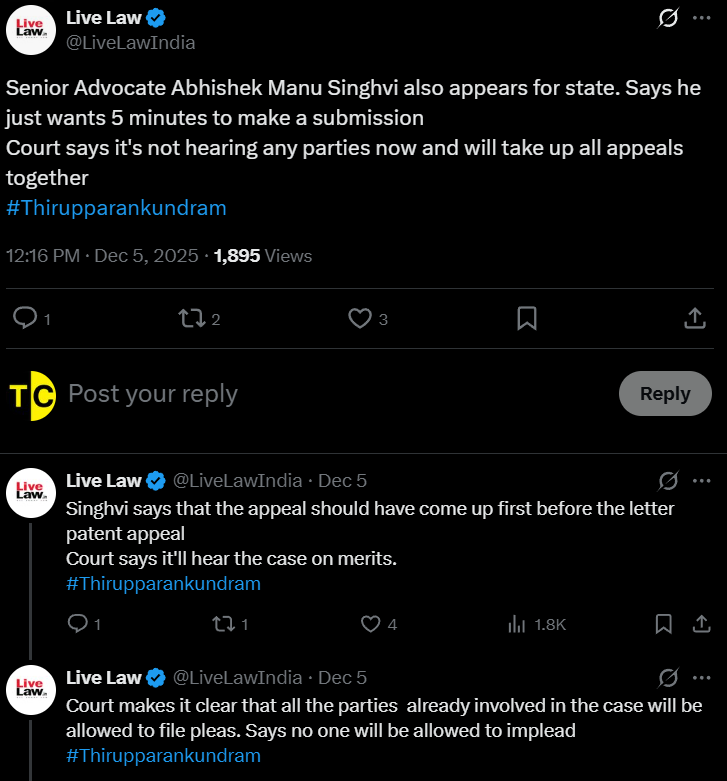Screen dimensions: 727x781
Task: Share the letter patent appeal reply
Action: coord(701,624)
